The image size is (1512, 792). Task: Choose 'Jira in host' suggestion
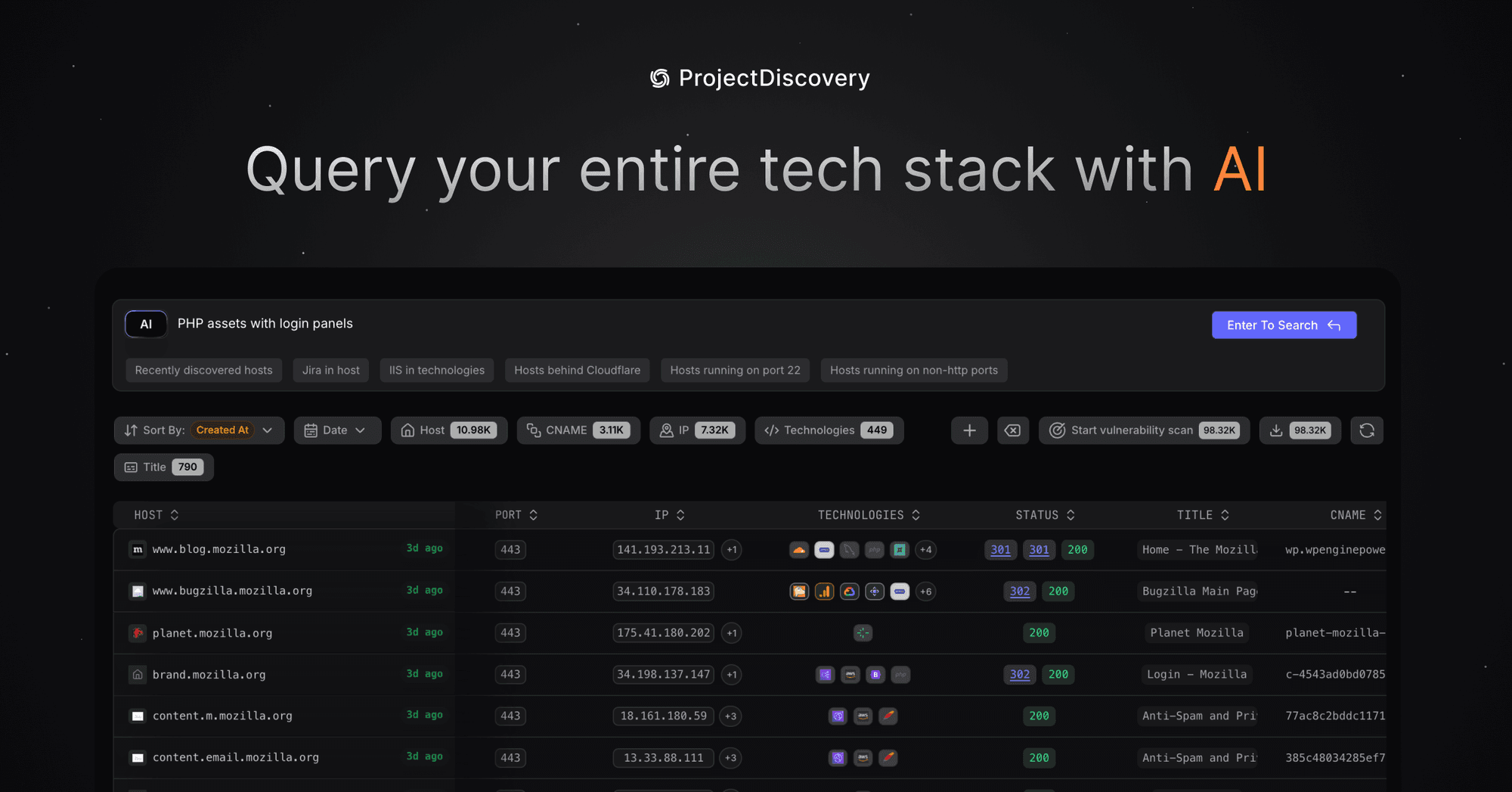331,371
